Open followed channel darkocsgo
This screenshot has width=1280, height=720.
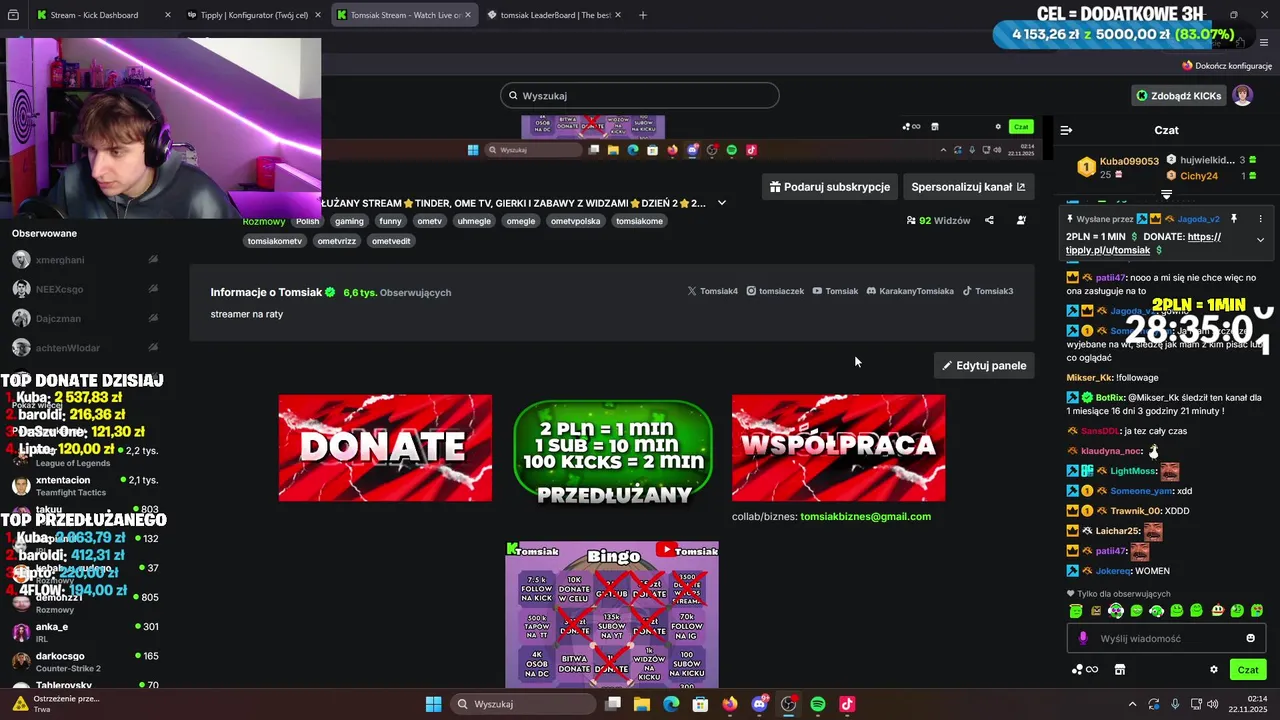tap(85, 662)
